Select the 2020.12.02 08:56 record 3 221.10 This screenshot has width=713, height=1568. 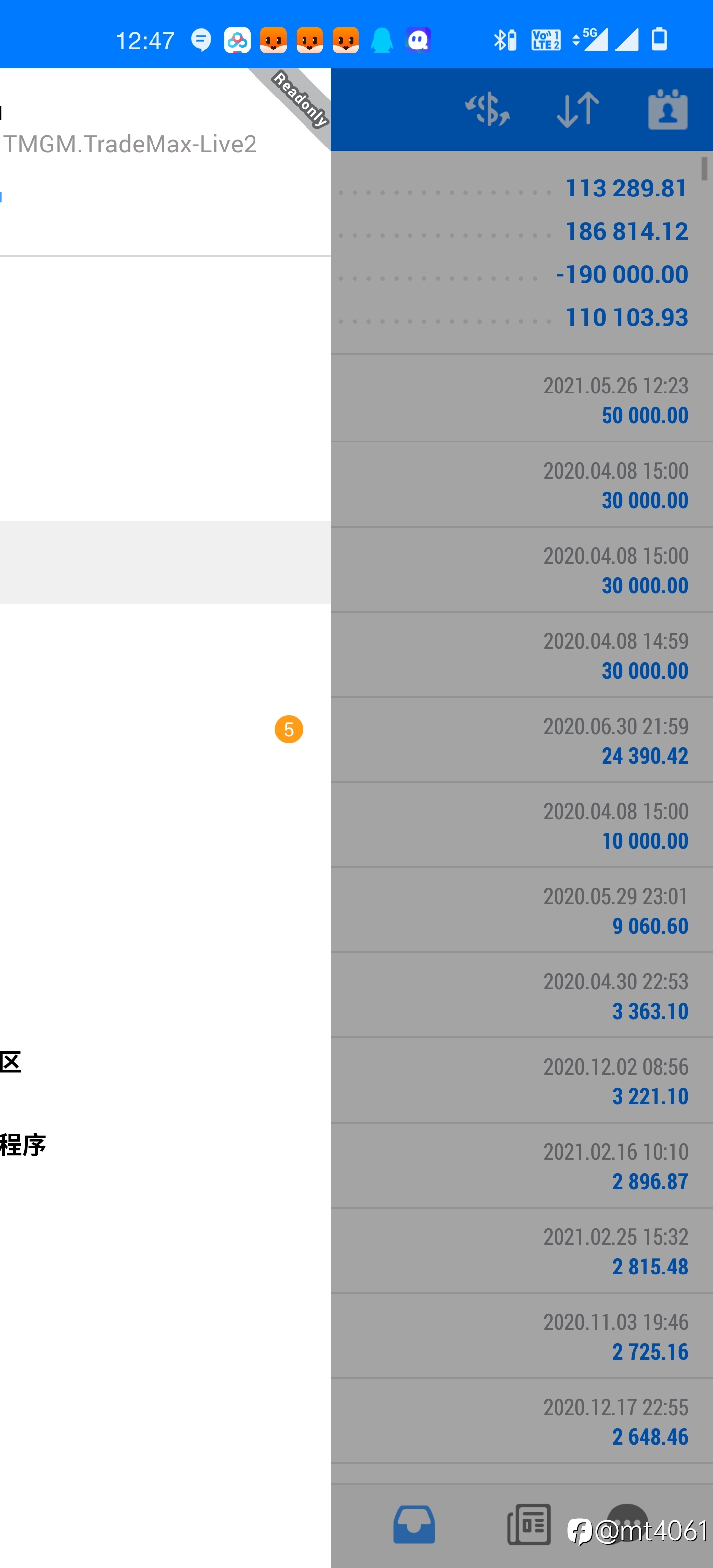coord(522,1080)
